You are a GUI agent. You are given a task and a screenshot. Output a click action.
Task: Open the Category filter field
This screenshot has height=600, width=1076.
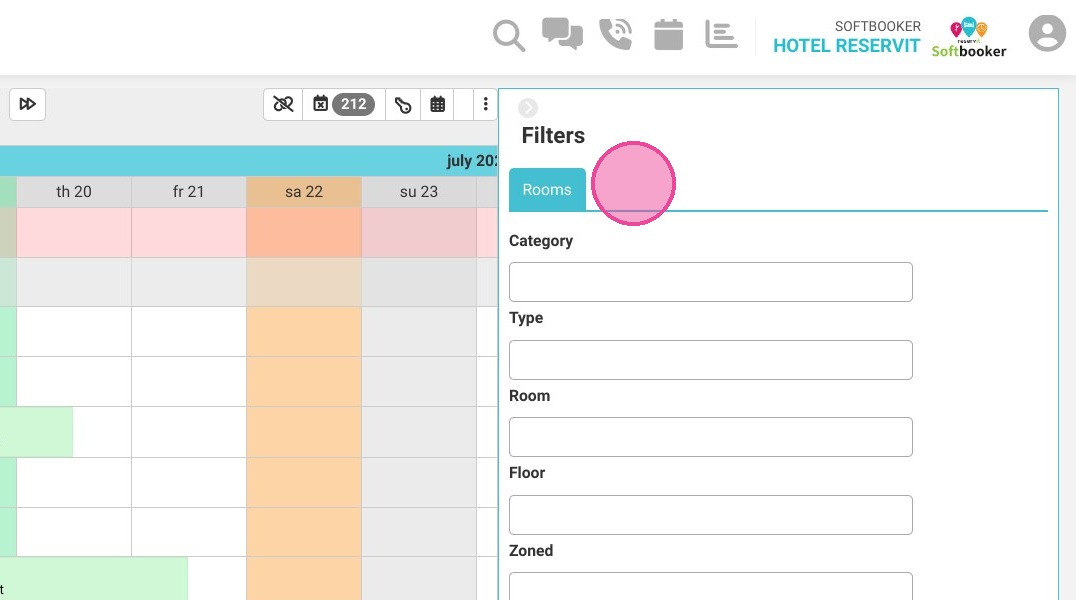pos(710,282)
